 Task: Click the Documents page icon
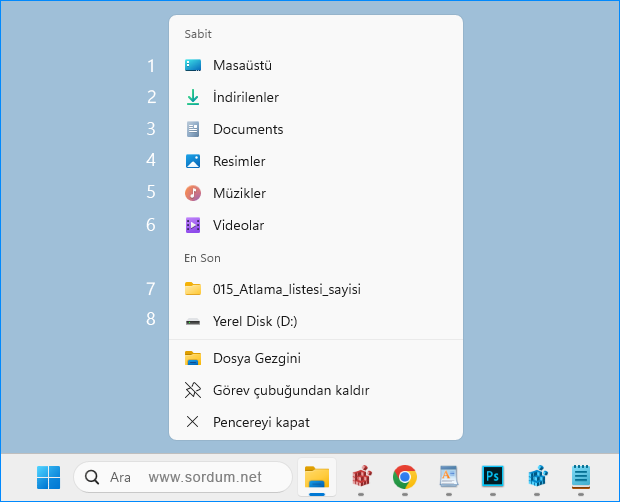point(193,129)
